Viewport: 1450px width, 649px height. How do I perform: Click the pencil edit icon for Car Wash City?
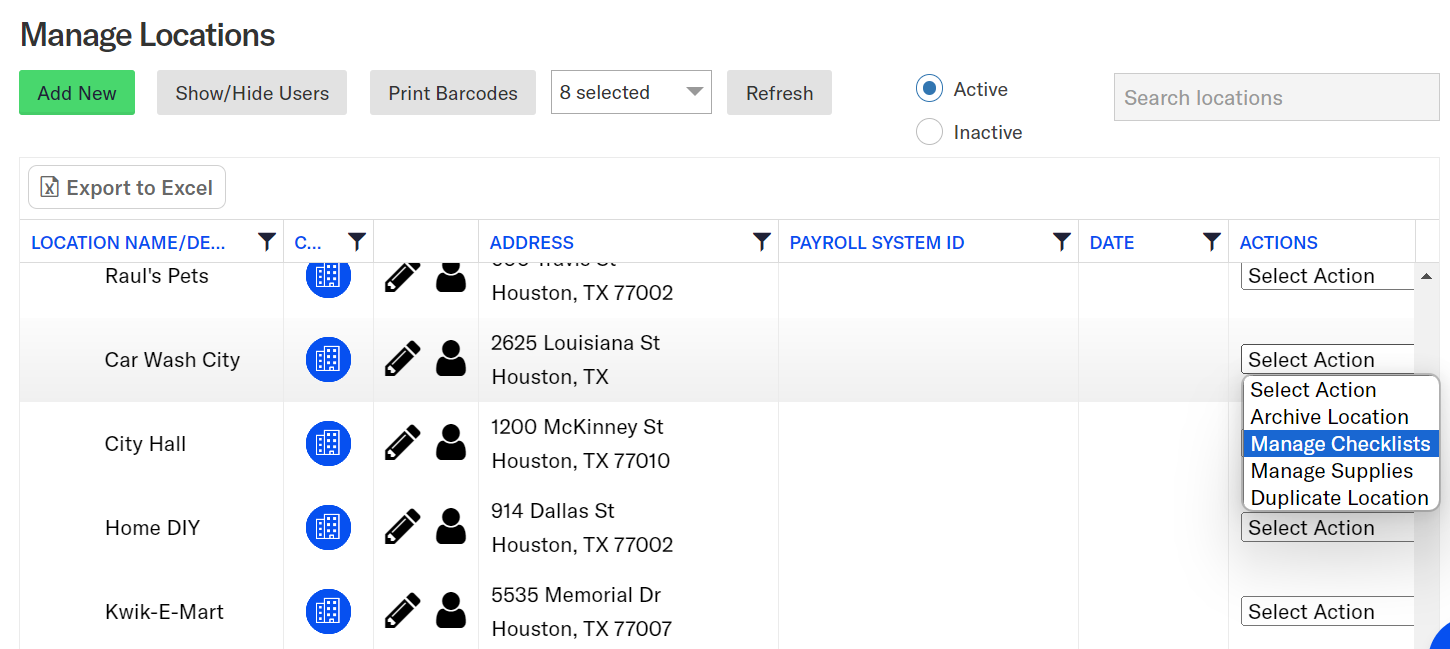[402, 359]
